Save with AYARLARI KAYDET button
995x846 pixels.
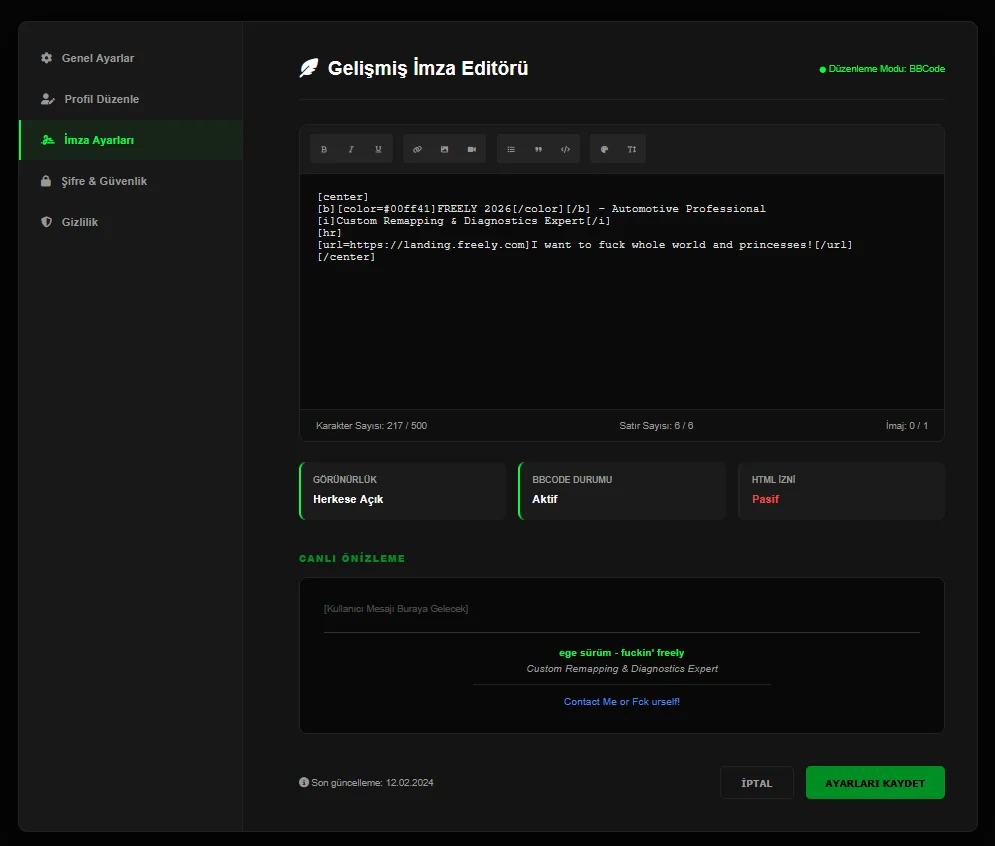tap(875, 783)
